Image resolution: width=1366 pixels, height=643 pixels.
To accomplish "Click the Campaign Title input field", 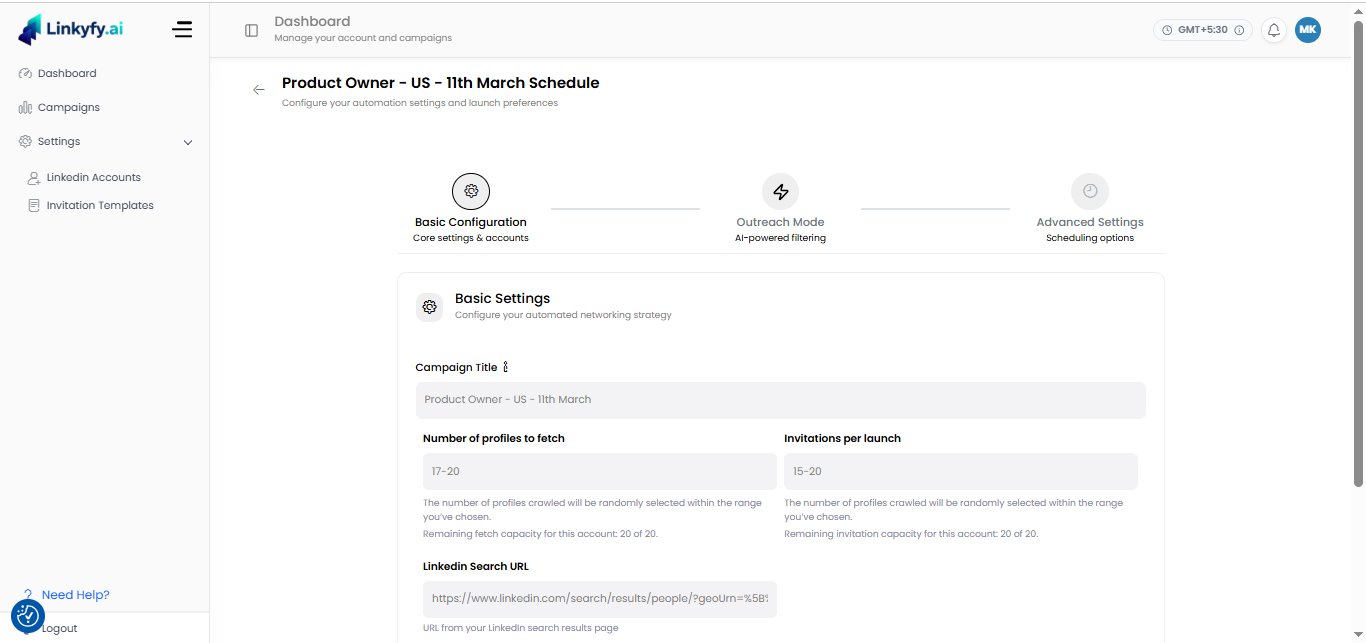I will pos(780,400).
